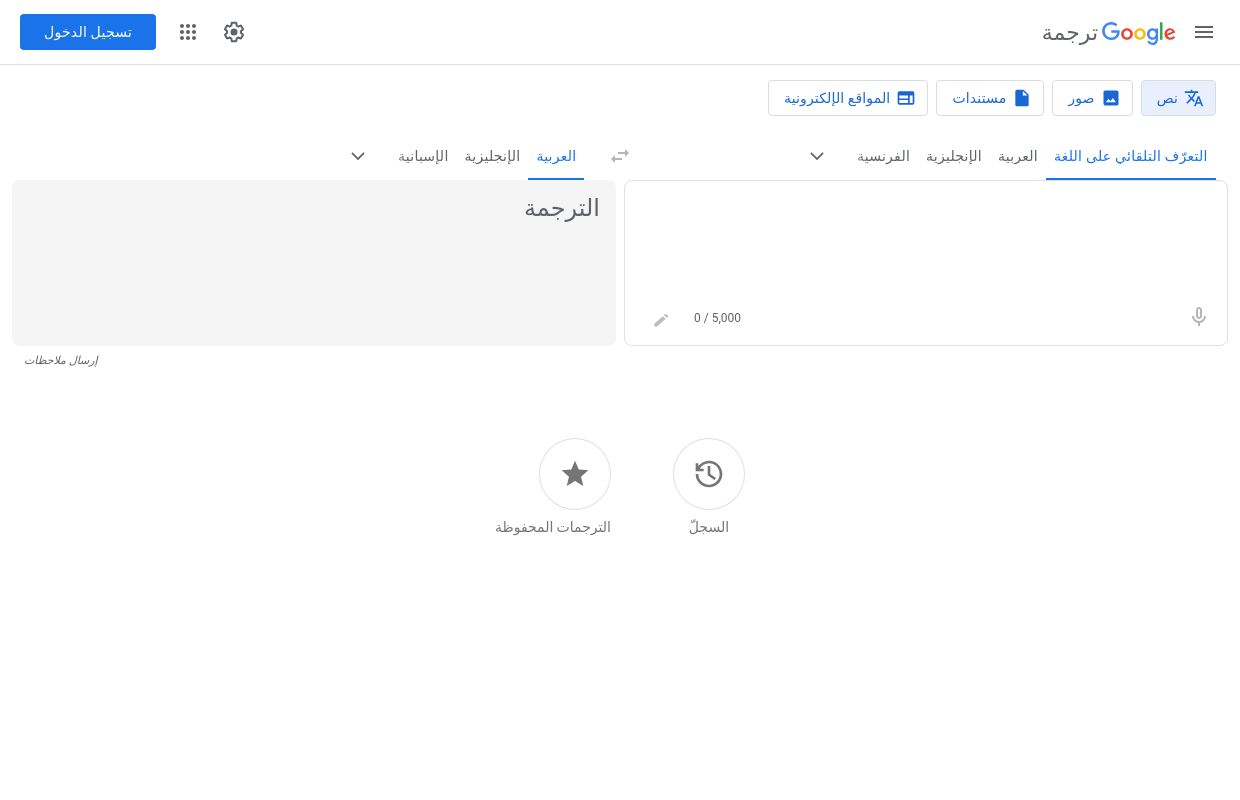Image resolution: width=1240 pixels, height=800 pixels.
Task: Enable automatic language detection
Action: tap(1131, 156)
